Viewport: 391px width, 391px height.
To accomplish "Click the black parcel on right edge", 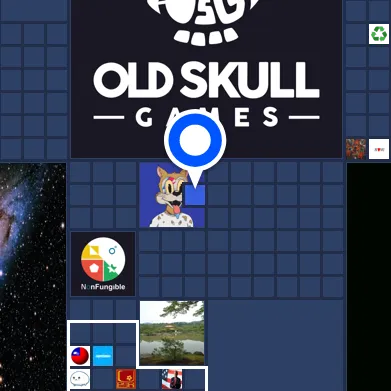I will [369, 277].
